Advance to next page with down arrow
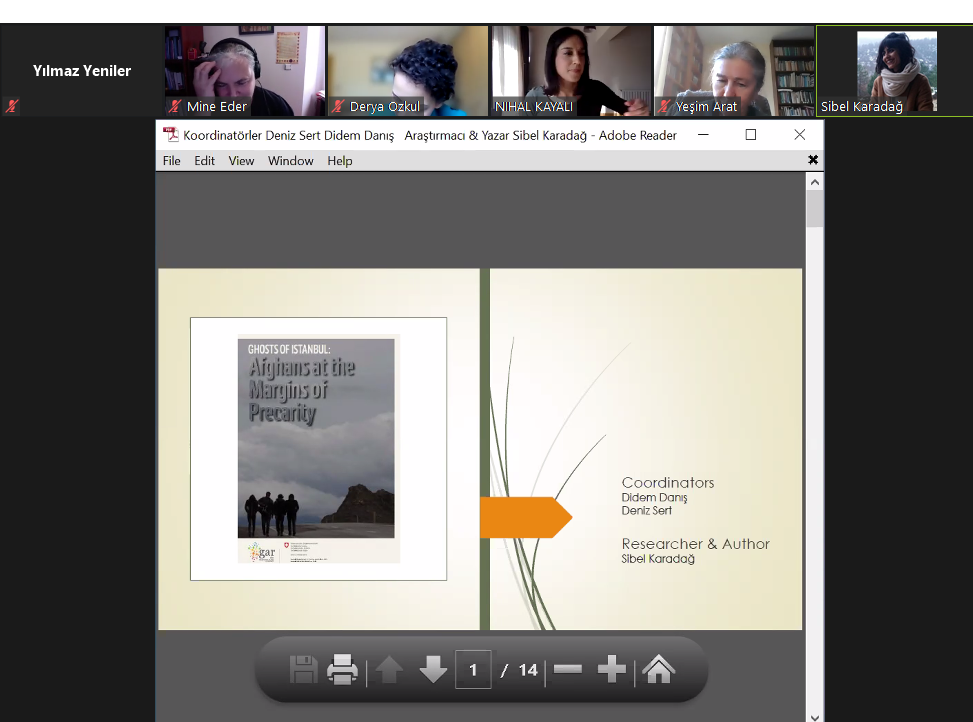973x722 pixels. pos(433,670)
